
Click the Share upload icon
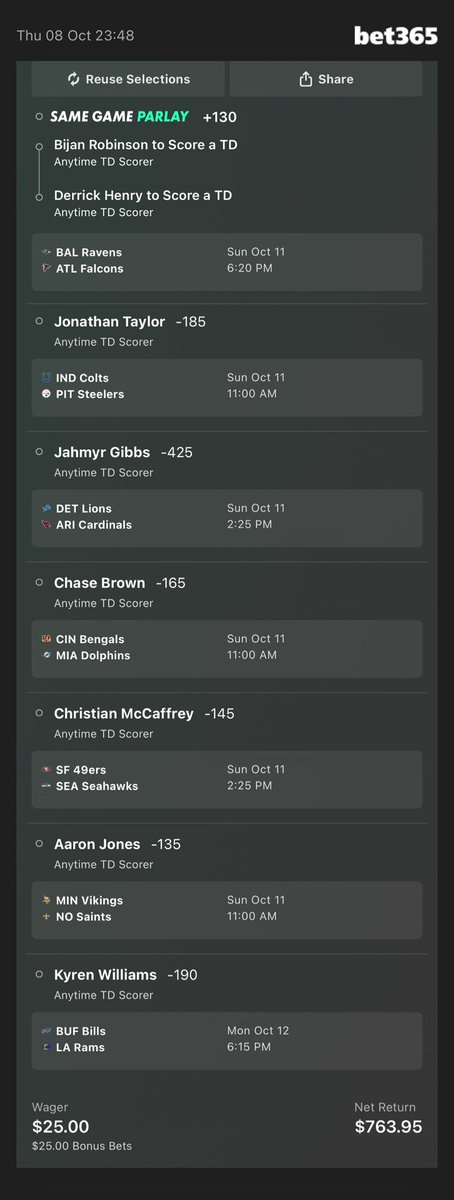[307, 79]
